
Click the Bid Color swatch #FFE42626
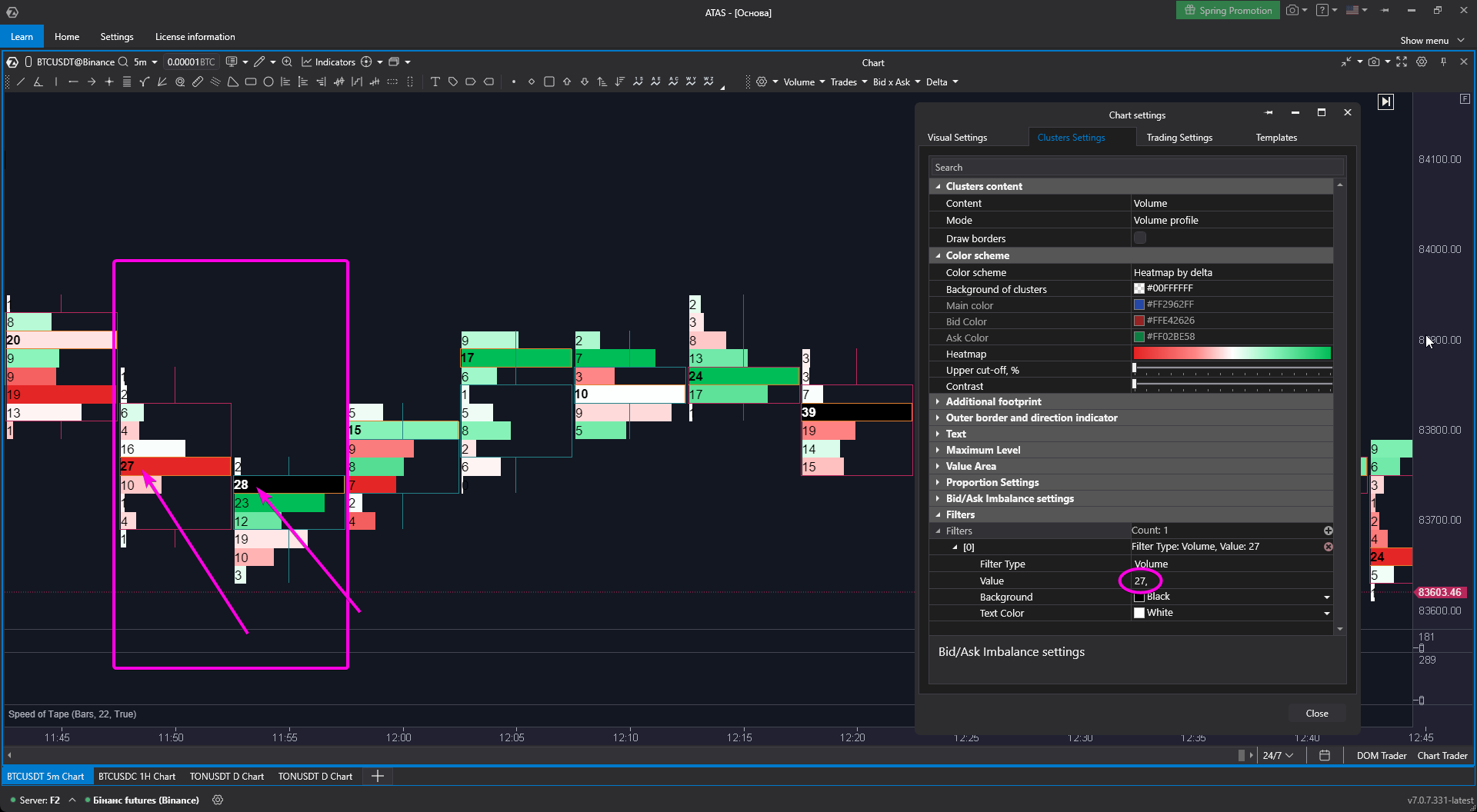click(x=1139, y=321)
